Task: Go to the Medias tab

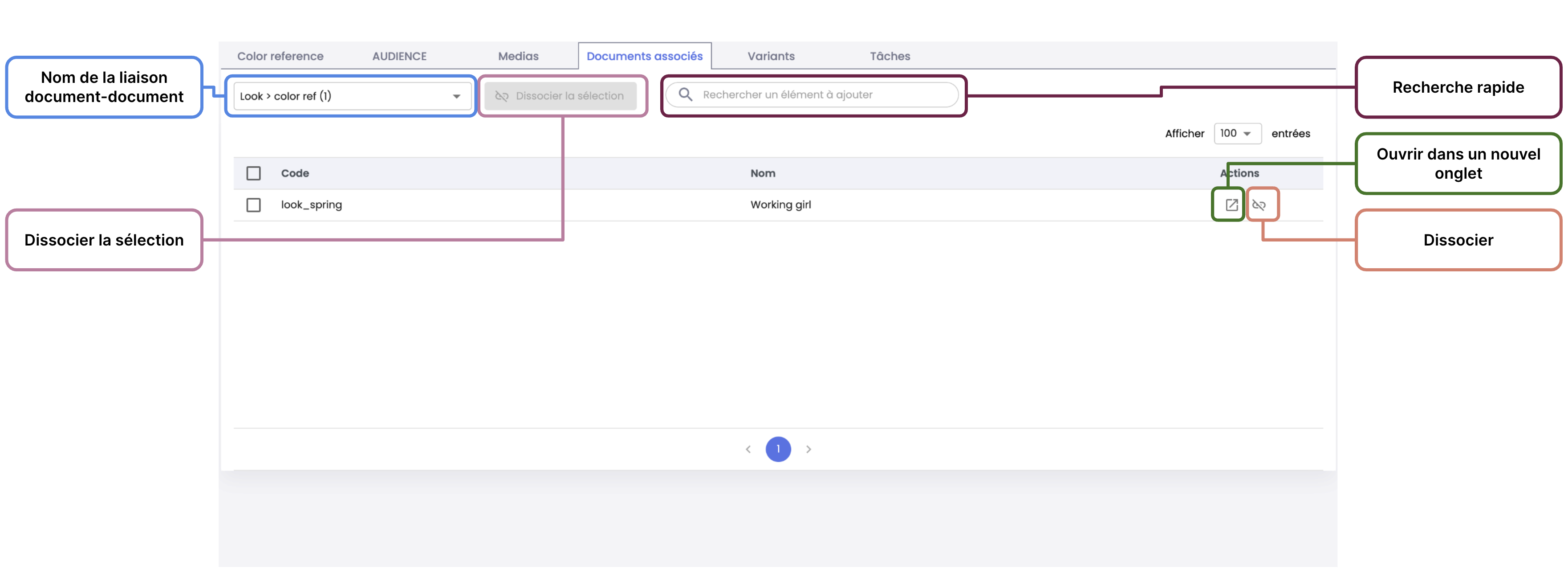Action: [x=518, y=56]
